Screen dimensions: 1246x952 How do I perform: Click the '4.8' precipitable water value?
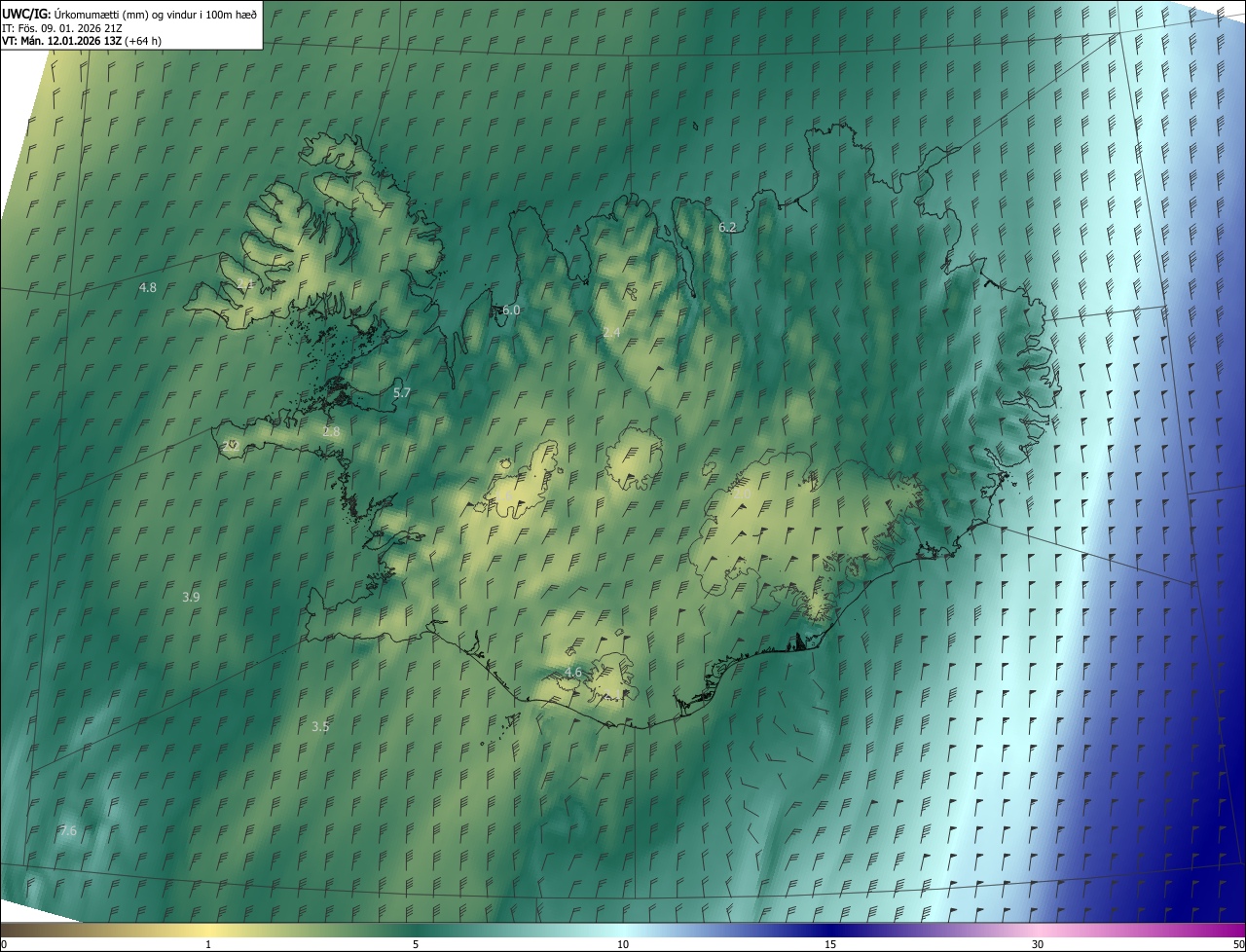point(148,287)
